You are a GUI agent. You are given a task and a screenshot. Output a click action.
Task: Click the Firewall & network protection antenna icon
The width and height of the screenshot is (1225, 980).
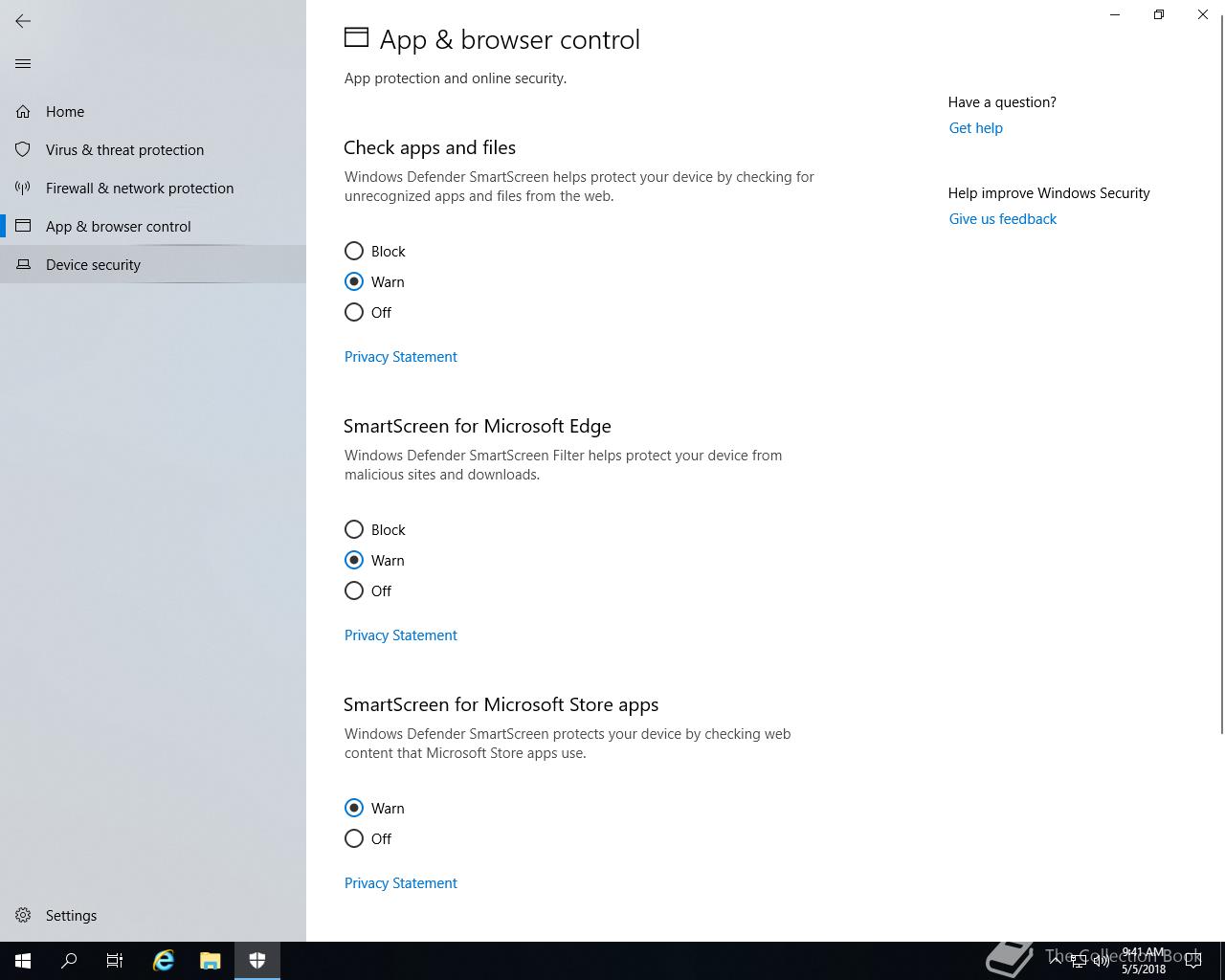(x=23, y=189)
